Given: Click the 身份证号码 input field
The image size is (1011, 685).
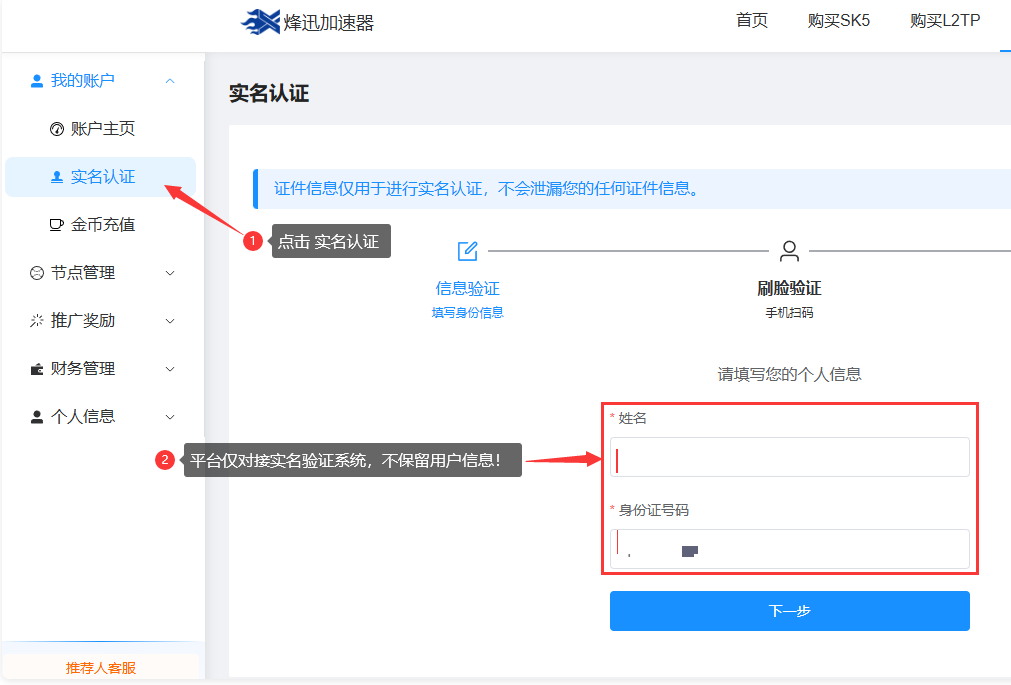Looking at the screenshot, I should point(790,549).
